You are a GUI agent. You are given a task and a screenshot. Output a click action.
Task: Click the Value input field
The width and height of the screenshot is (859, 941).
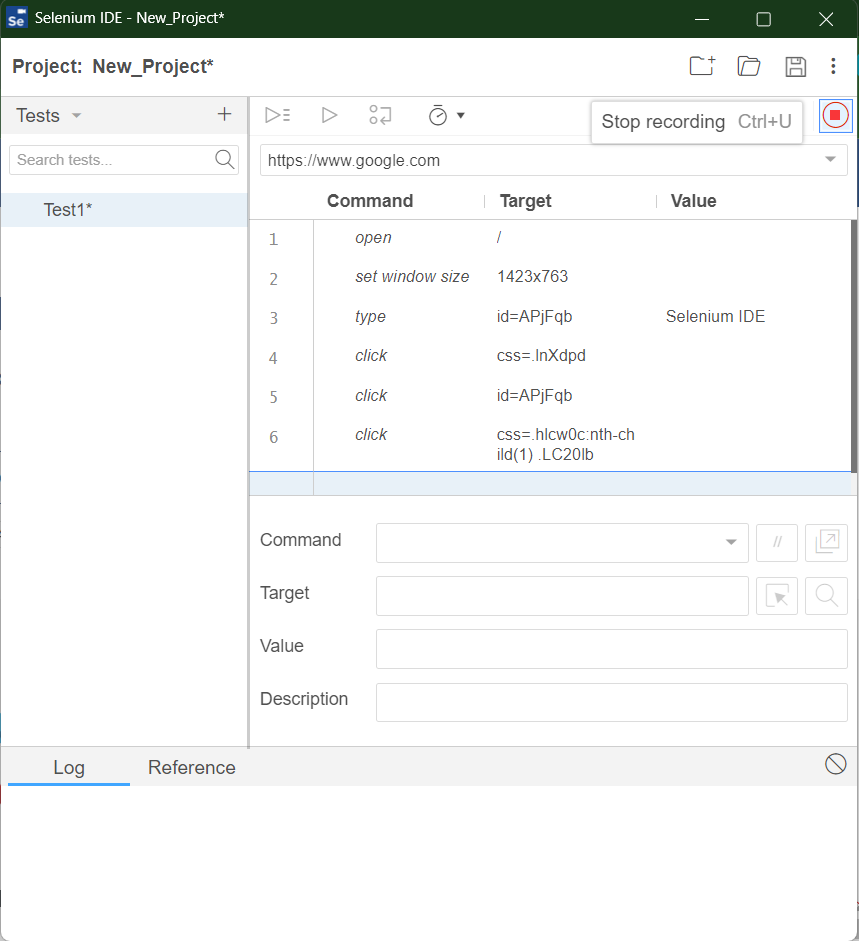pyautogui.click(x=612, y=649)
